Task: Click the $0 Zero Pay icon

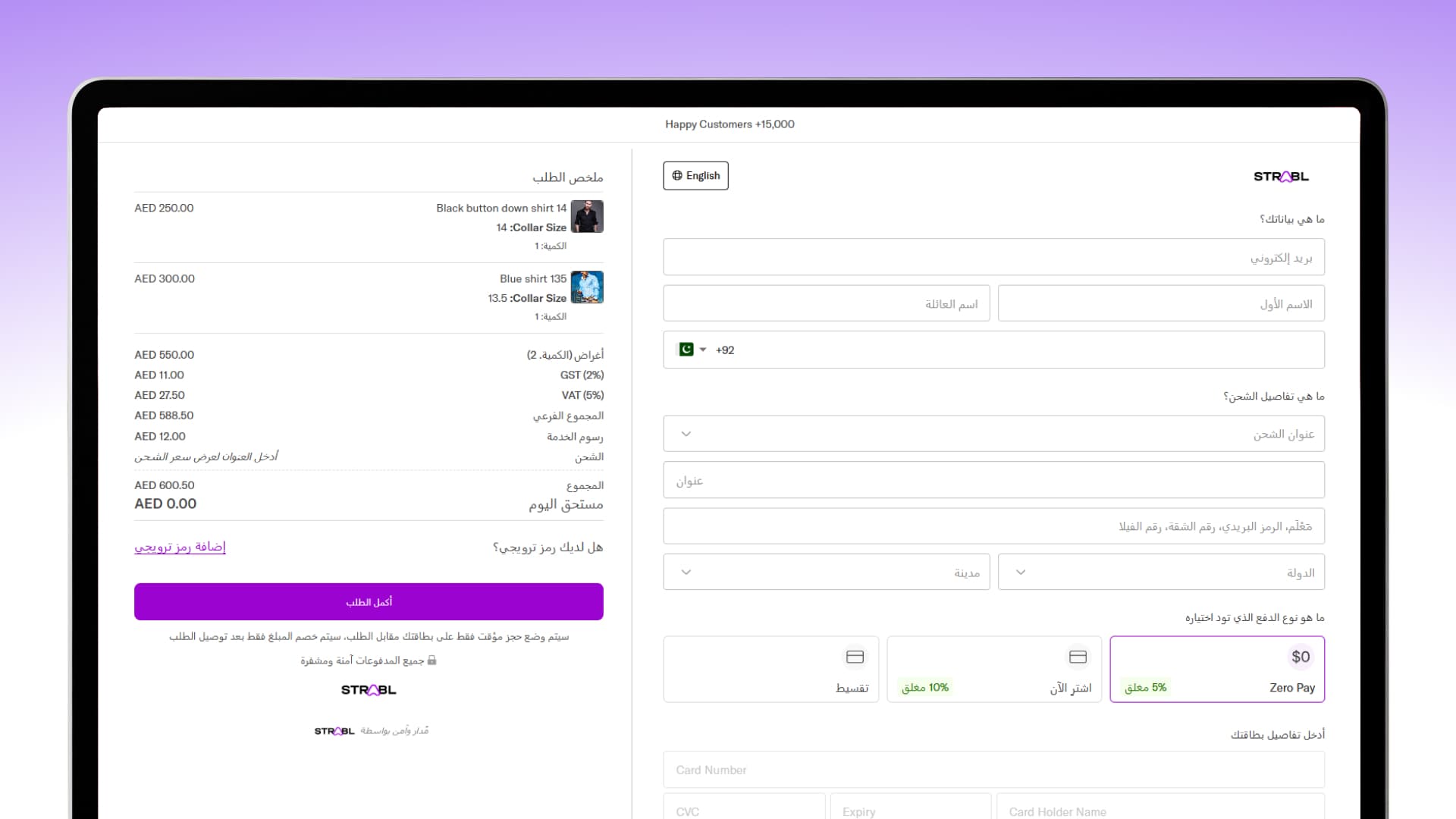Action: [x=1301, y=657]
